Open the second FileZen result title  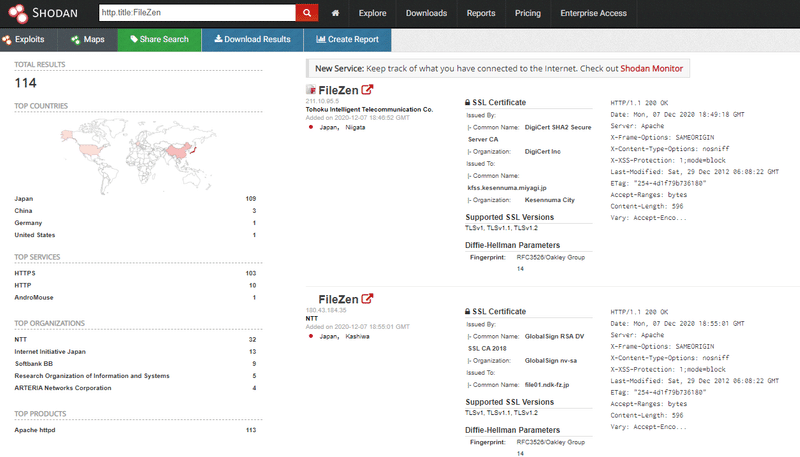(x=338, y=299)
